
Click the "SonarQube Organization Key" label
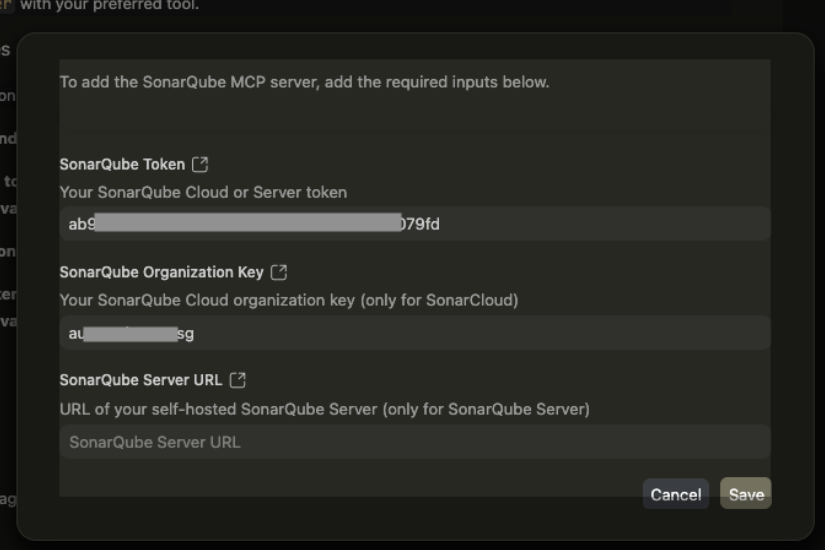point(161,272)
